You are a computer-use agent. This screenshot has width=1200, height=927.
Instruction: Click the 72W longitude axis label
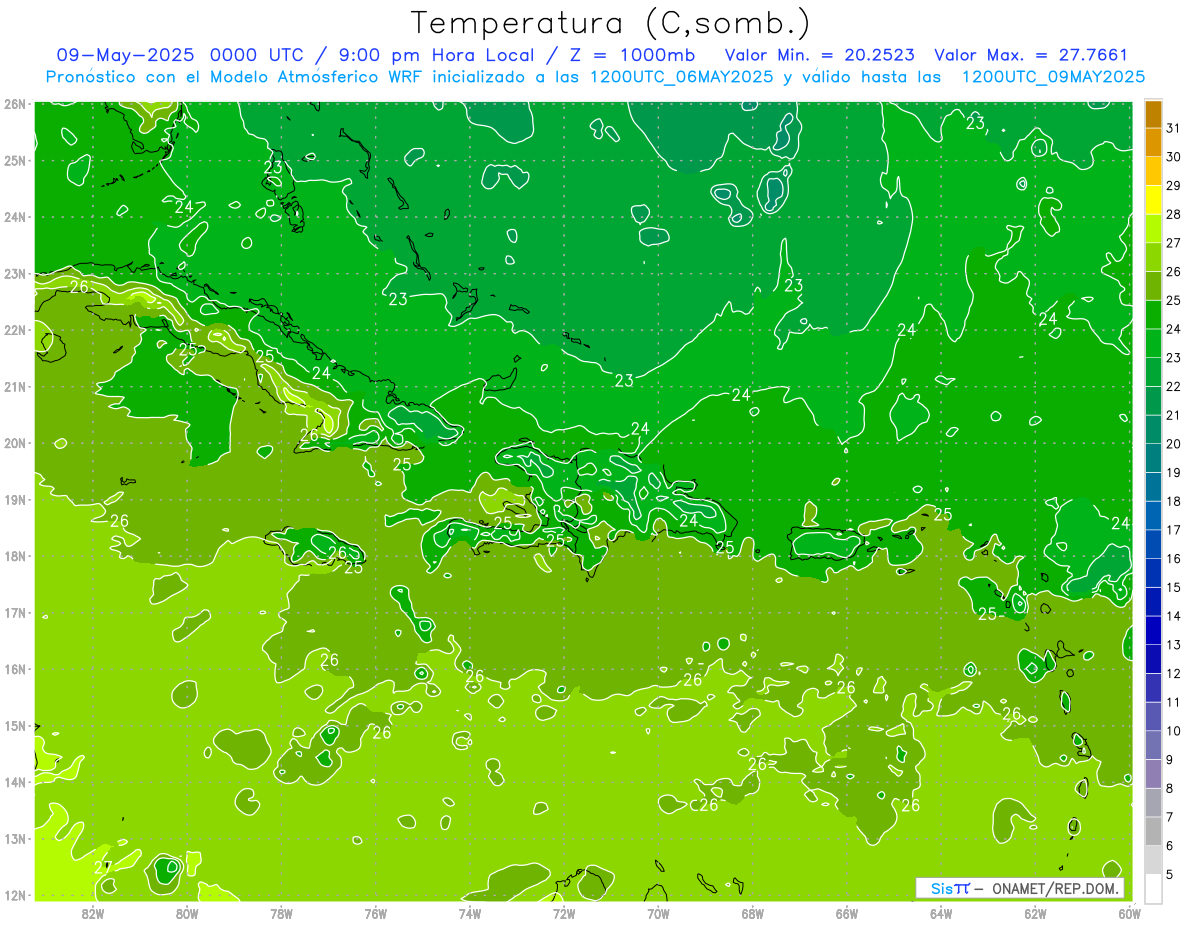click(x=564, y=913)
